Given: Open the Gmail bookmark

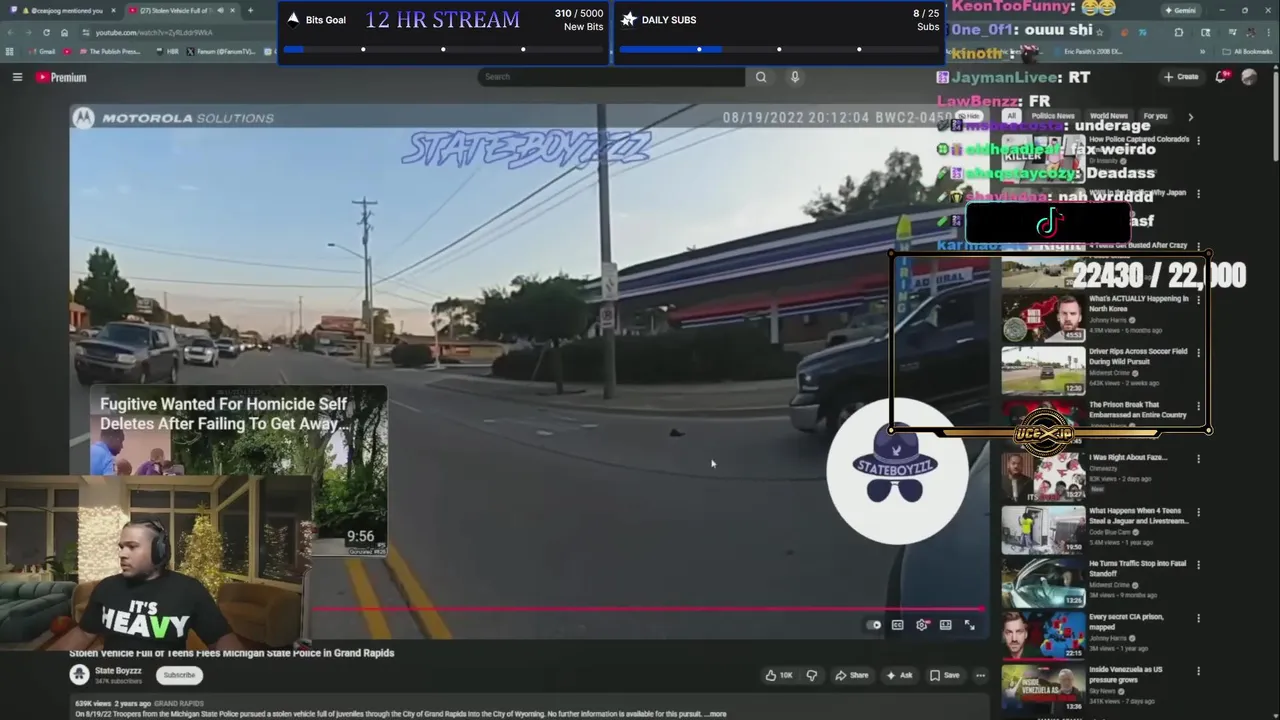Looking at the screenshot, I should (x=42, y=51).
